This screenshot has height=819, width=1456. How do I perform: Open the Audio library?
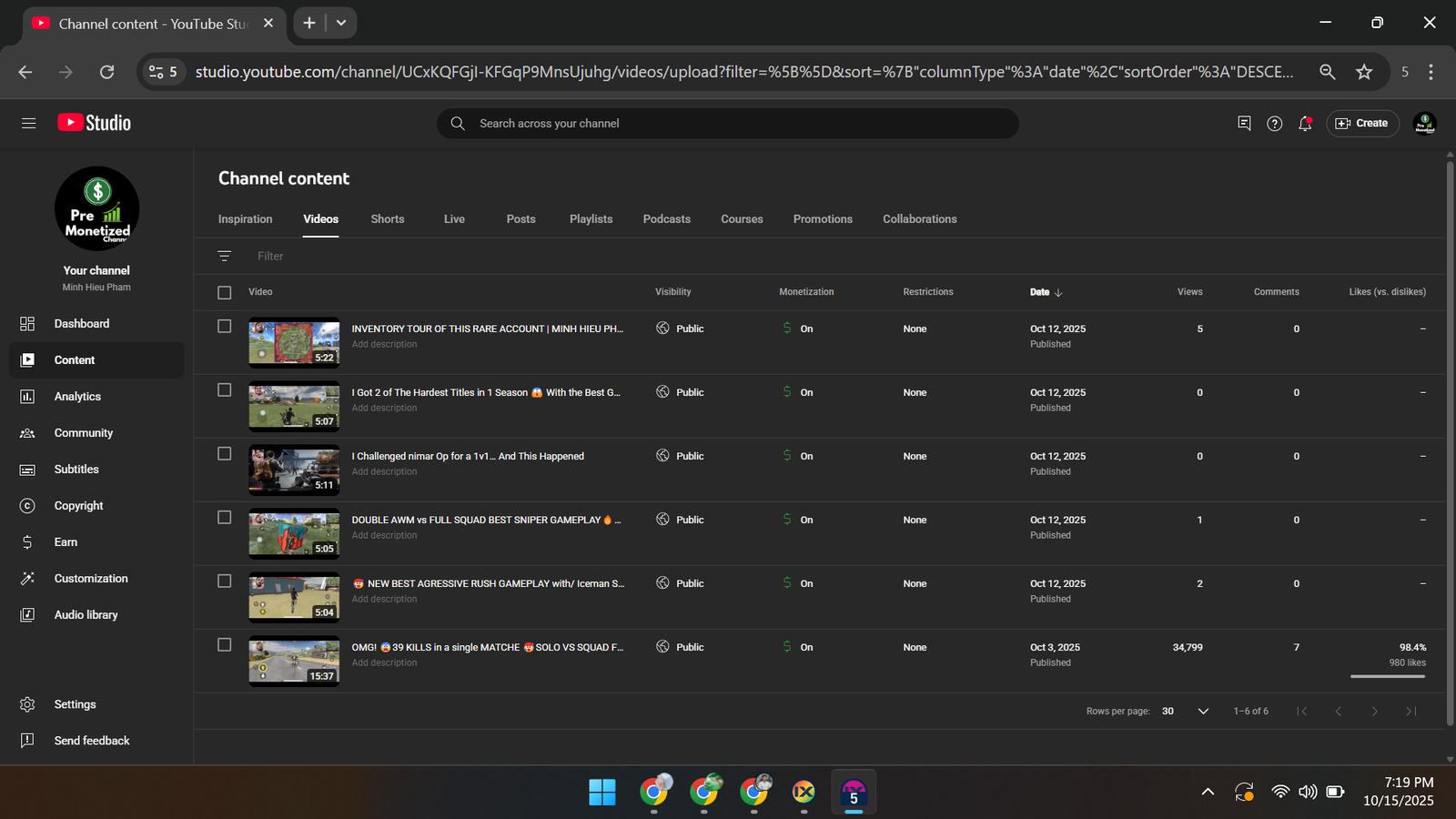pyautogui.click(x=86, y=615)
